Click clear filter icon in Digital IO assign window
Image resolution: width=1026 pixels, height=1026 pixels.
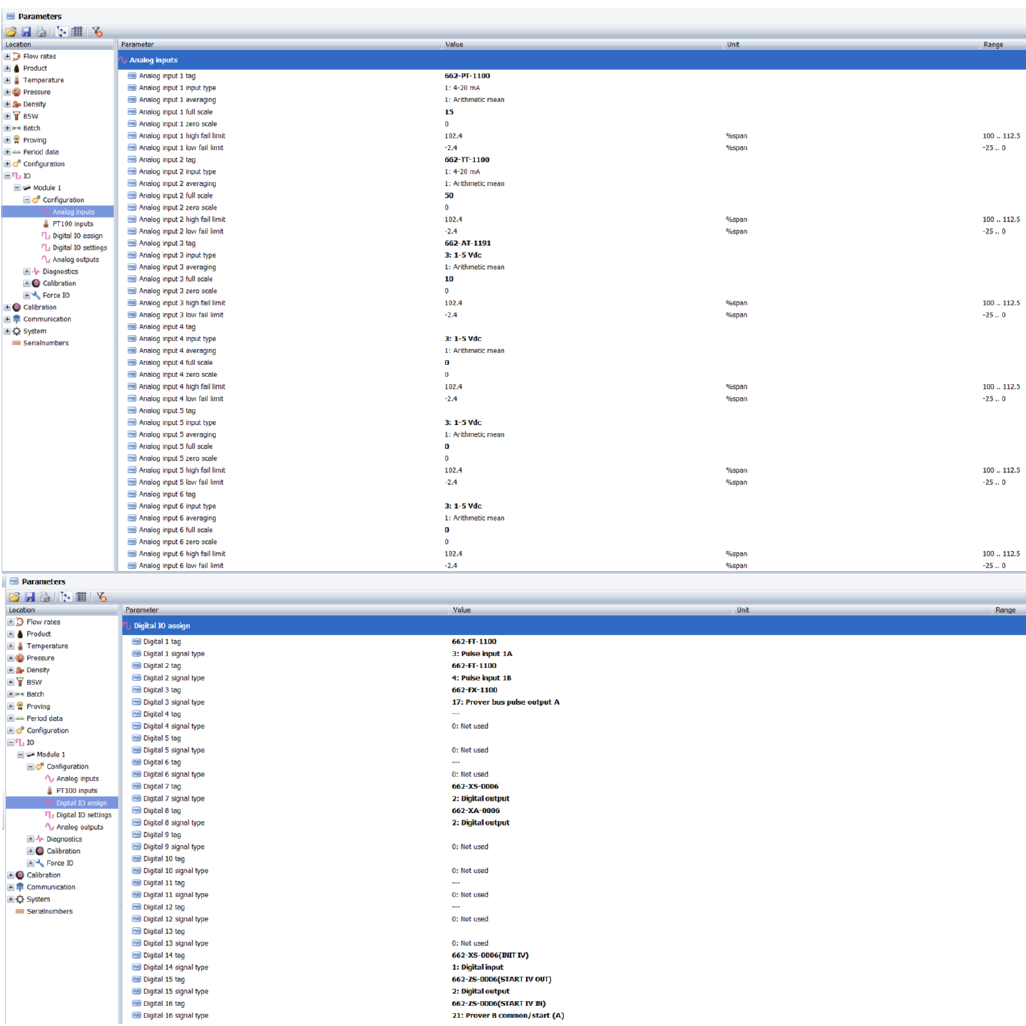coord(101,597)
